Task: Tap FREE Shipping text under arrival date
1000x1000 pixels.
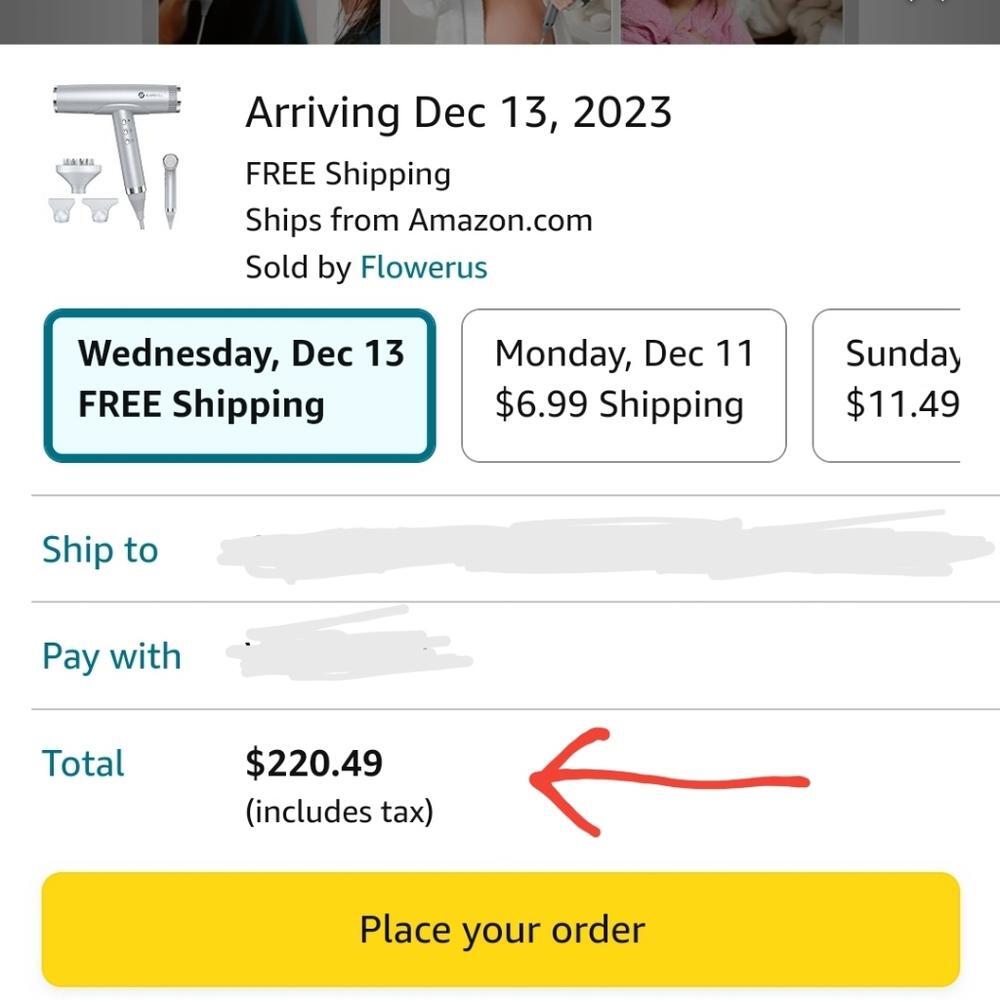Action: point(347,174)
